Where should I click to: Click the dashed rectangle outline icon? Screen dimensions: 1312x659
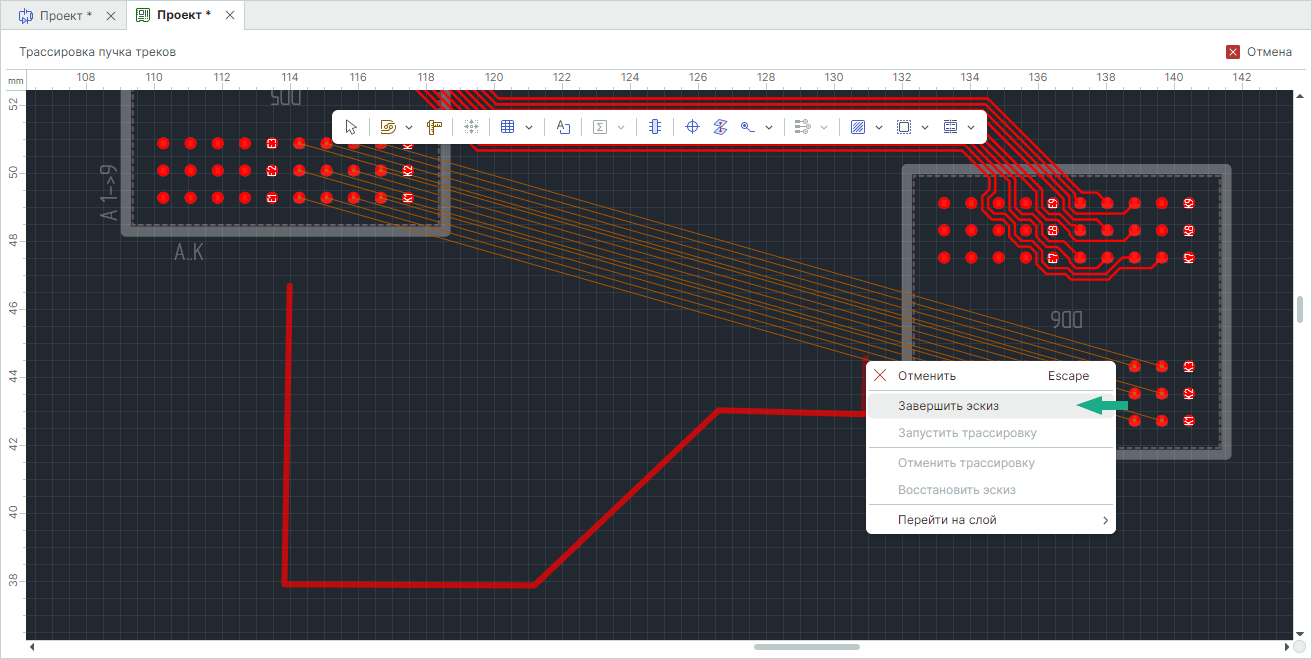pos(904,127)
